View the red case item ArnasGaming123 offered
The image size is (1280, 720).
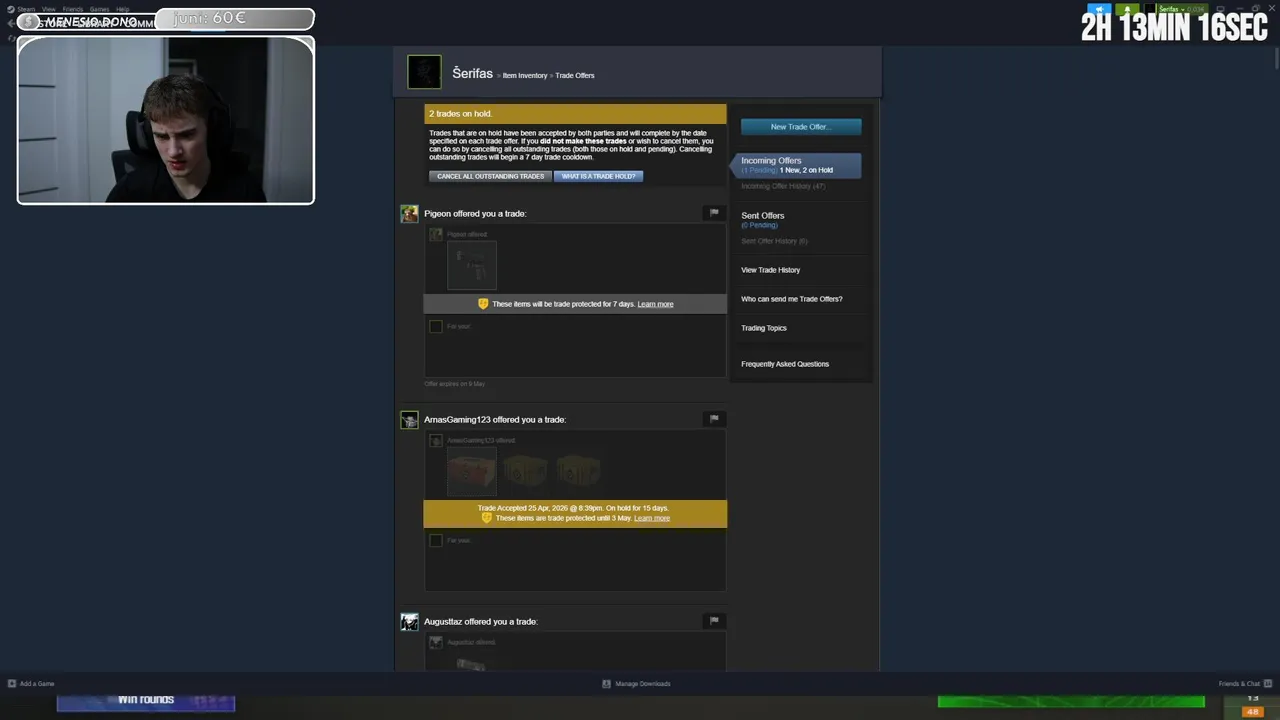pos(471,471)
